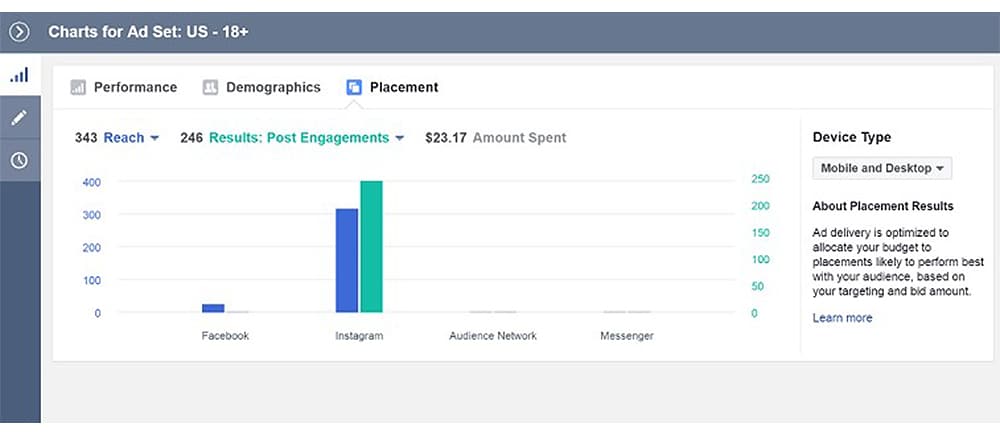Select the Placement tab label
This screenshot has width=1000, height=436.
click(404, 87)
